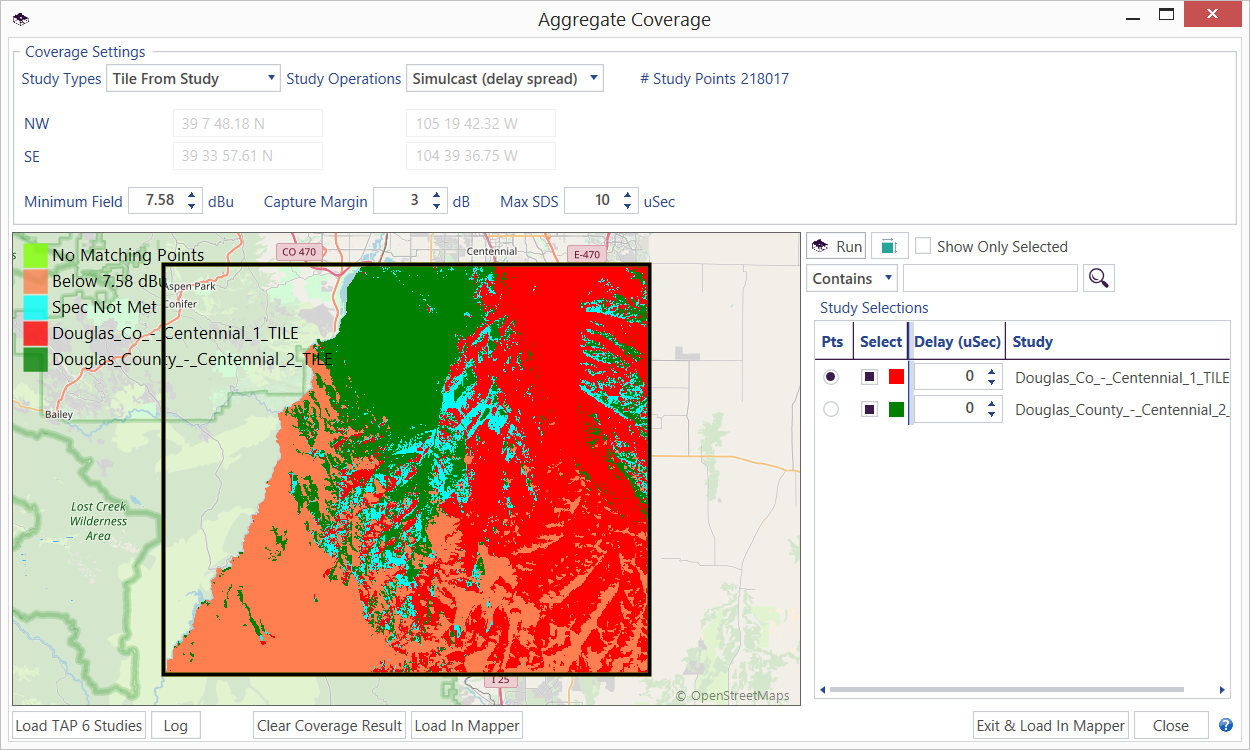
Task: Click the study search text field
Action: click(x=990, y=278)
